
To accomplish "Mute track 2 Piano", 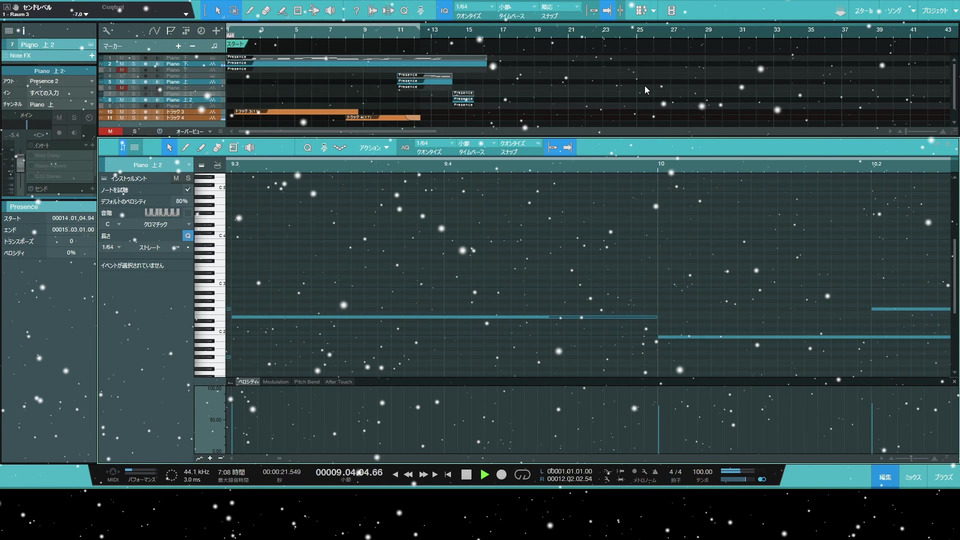I will [122, 64].
